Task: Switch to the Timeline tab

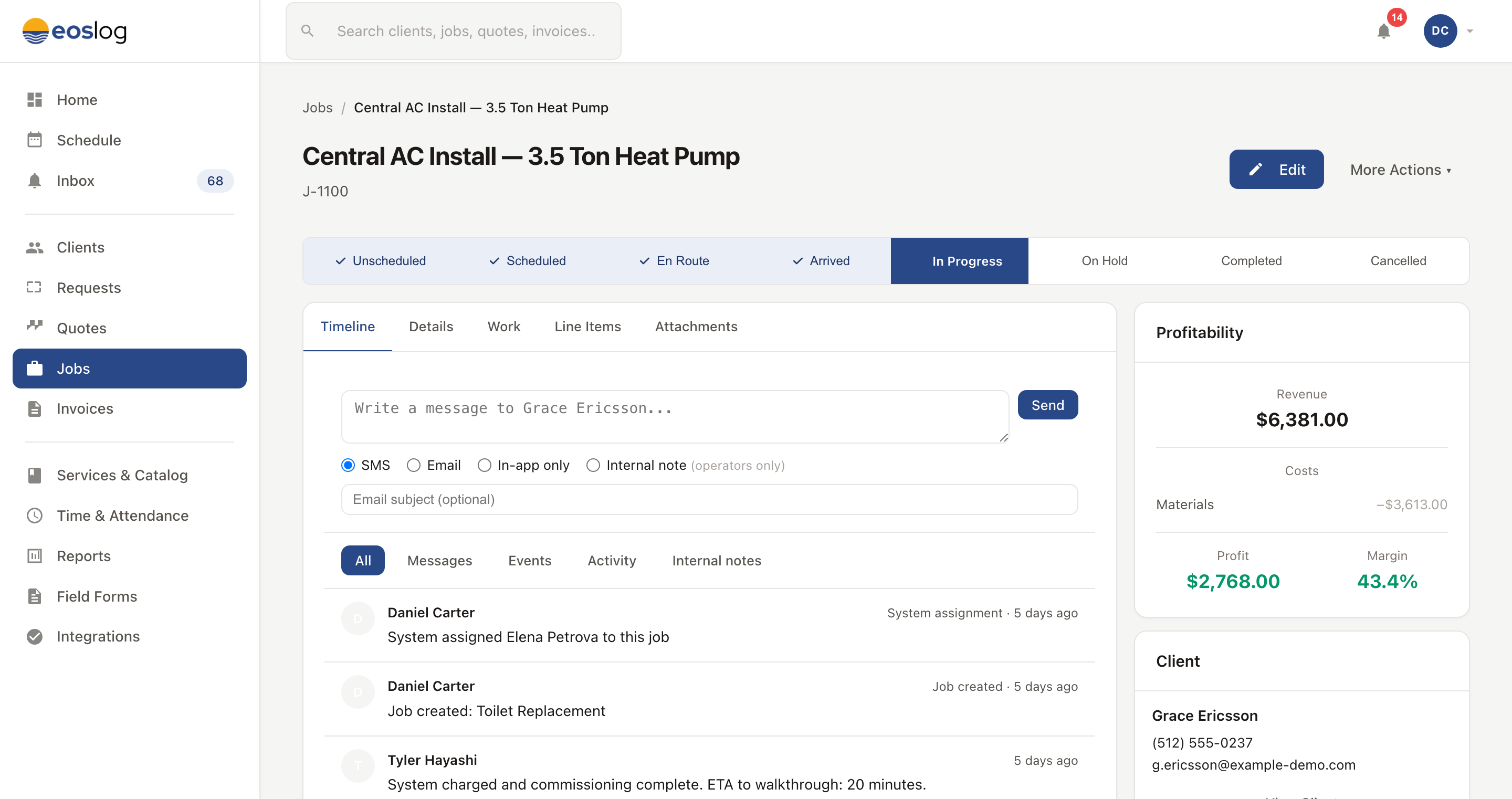Action: pos(348,327)
